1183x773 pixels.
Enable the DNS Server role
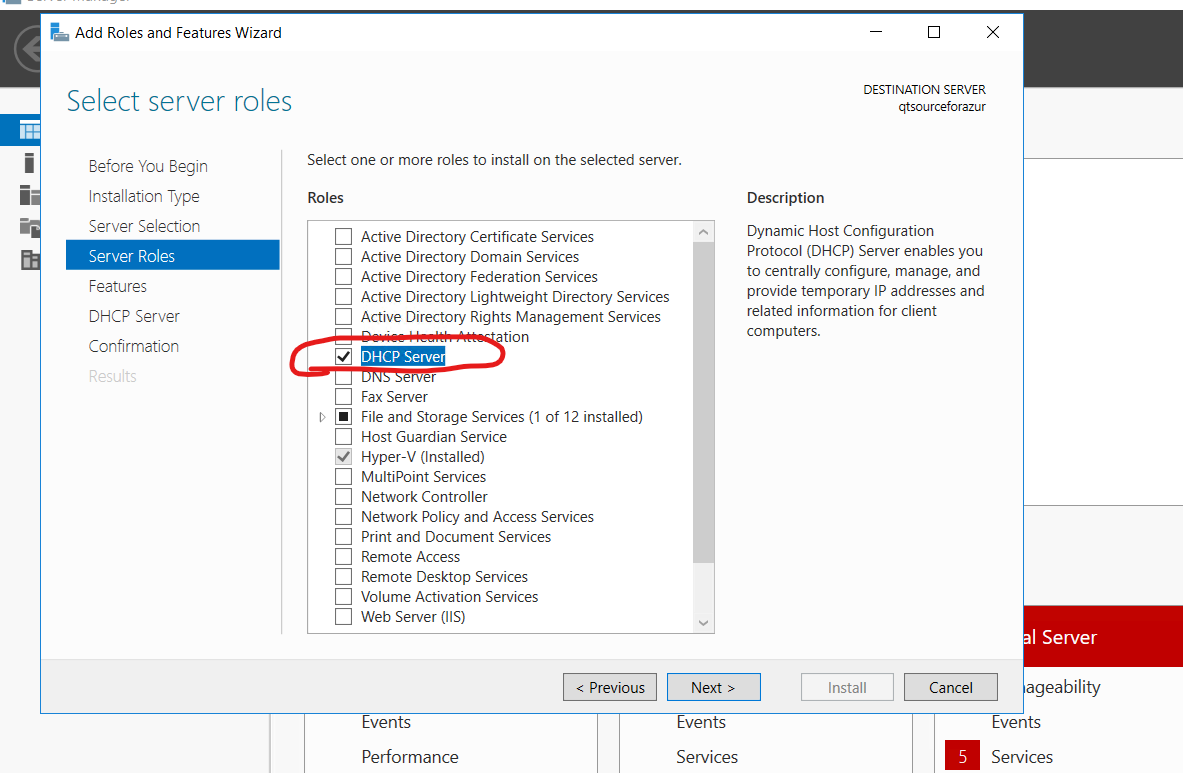coord(344,376)
